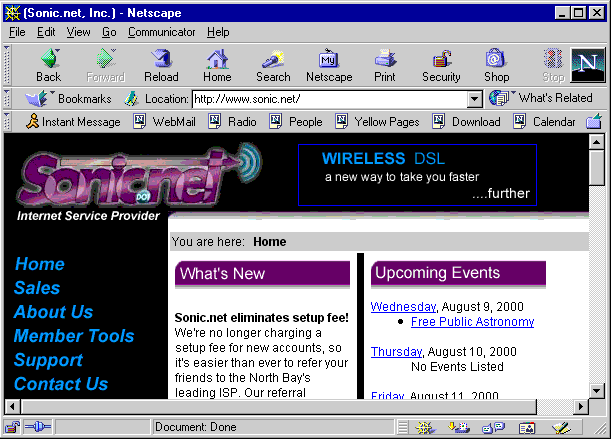Click the Contact Us sidebar link
The image size is (611, 439).
pos(61,384)
